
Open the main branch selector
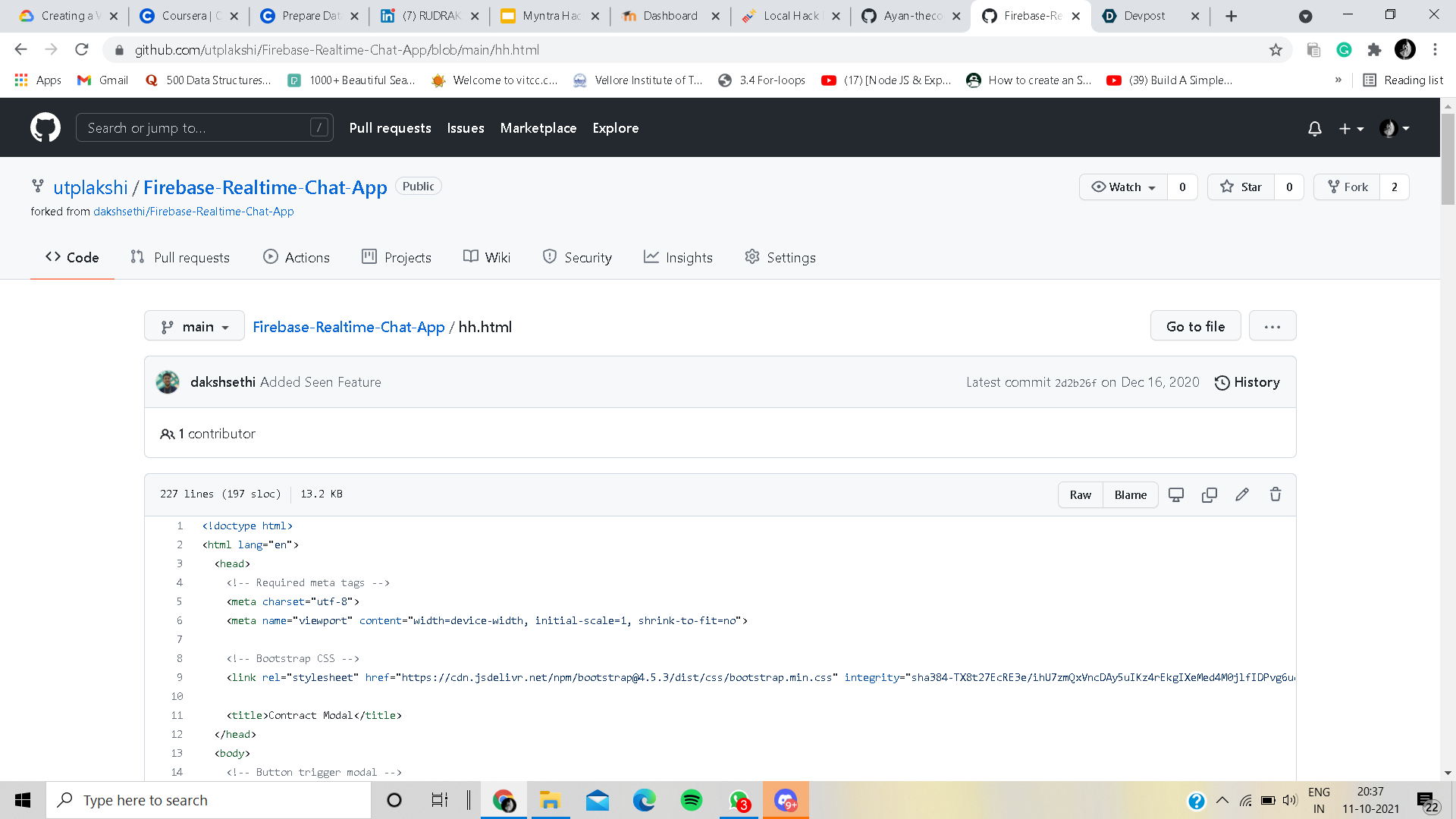pyautogui.click(x=194, y=327)
